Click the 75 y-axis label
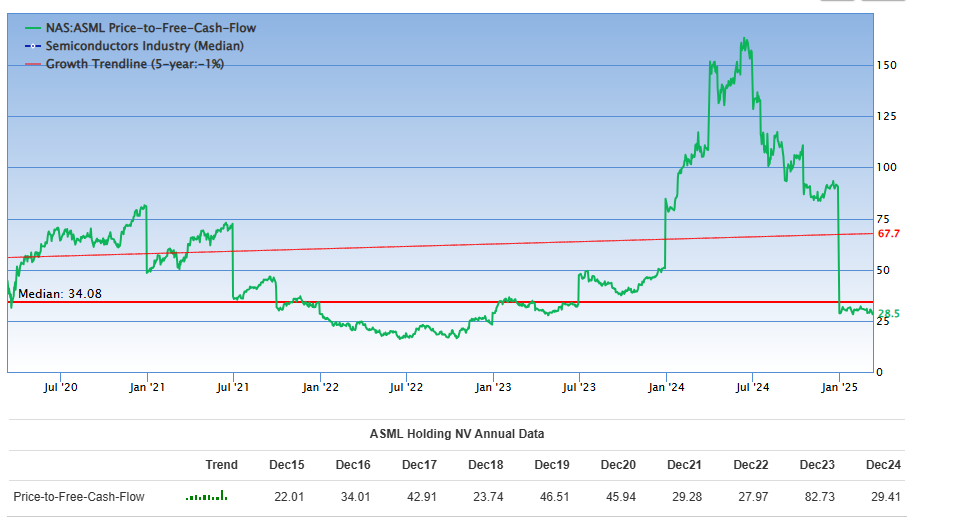 pyautogui.click(x=883, y=219)
